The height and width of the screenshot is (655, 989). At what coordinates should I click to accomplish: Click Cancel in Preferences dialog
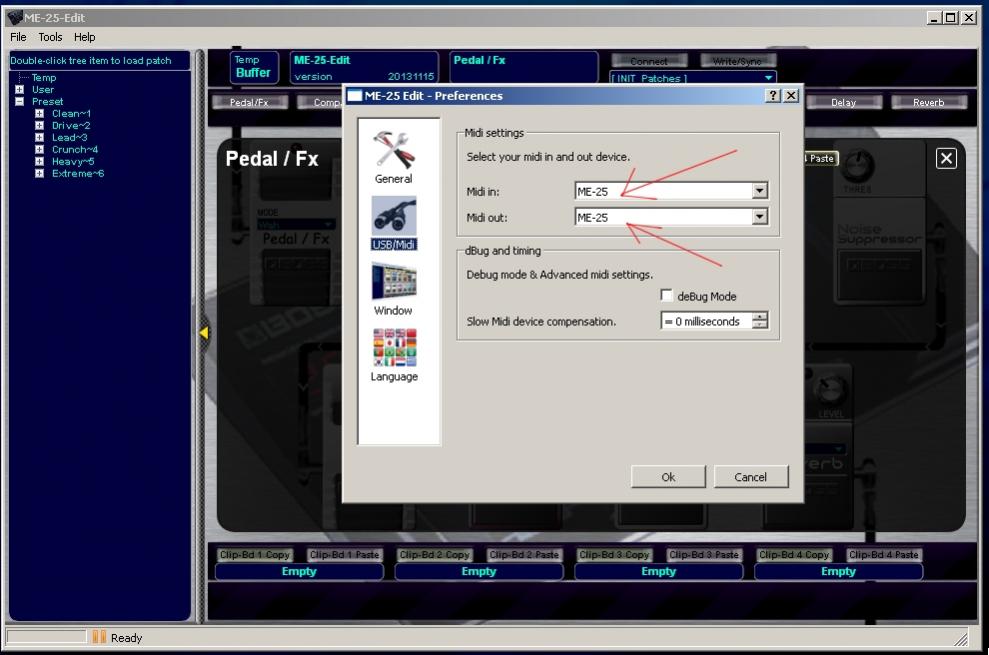[x=751, y=477]
